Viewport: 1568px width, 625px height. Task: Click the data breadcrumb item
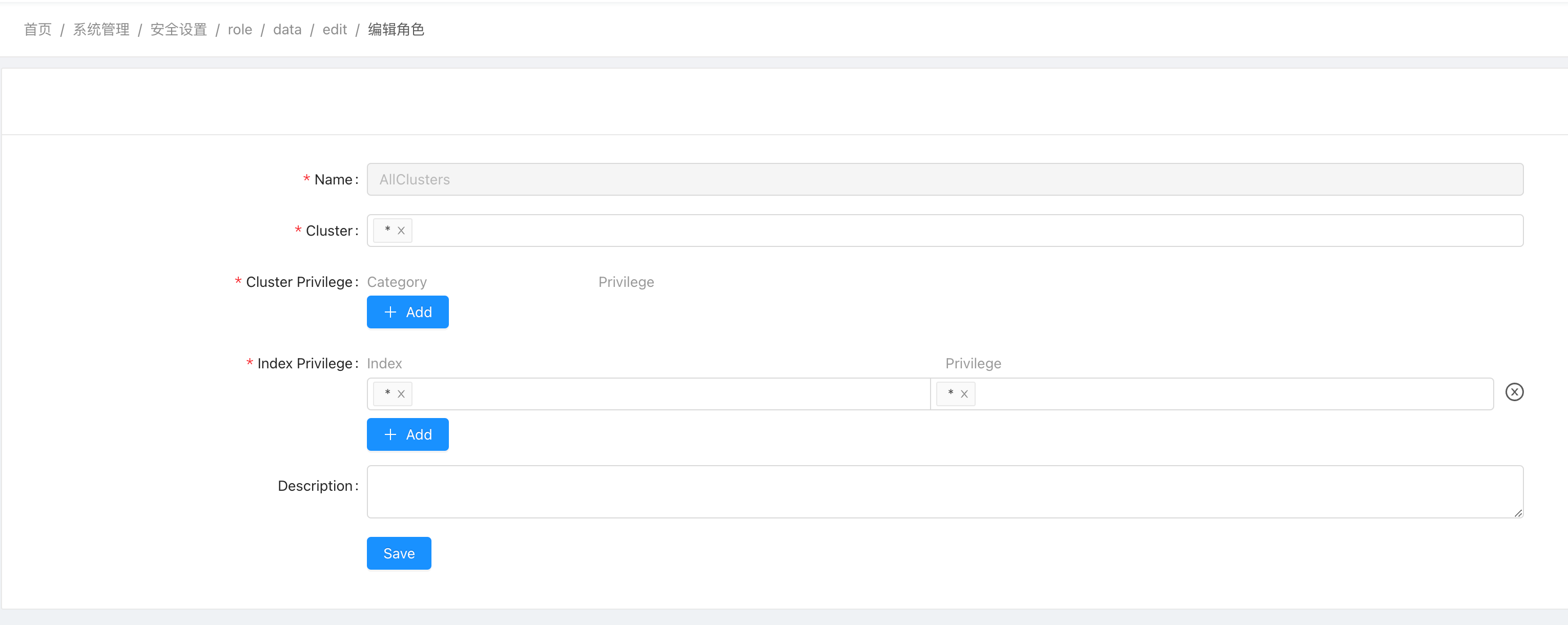[x=286, y=29]
